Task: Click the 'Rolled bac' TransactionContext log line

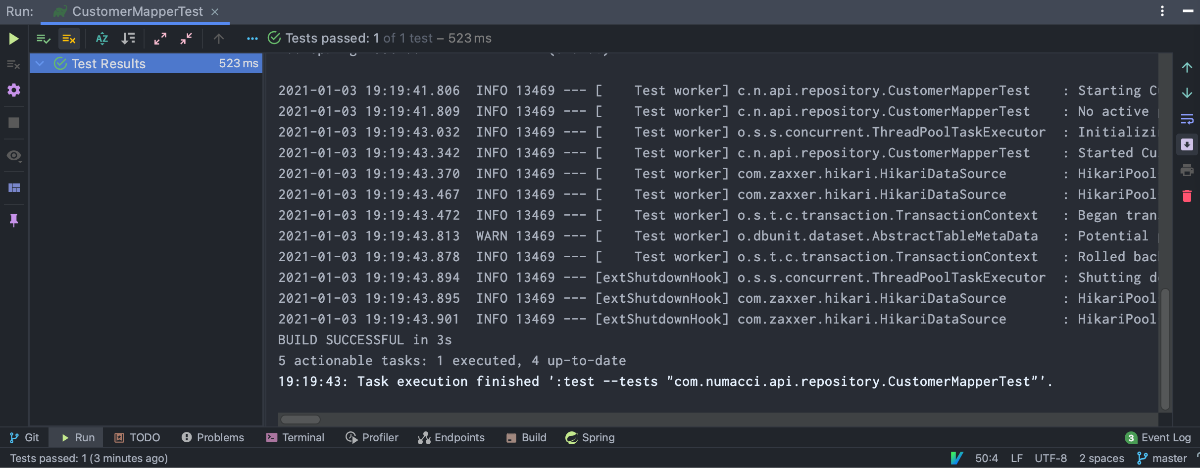Action: pyautogui.click(x=717, y=257)
